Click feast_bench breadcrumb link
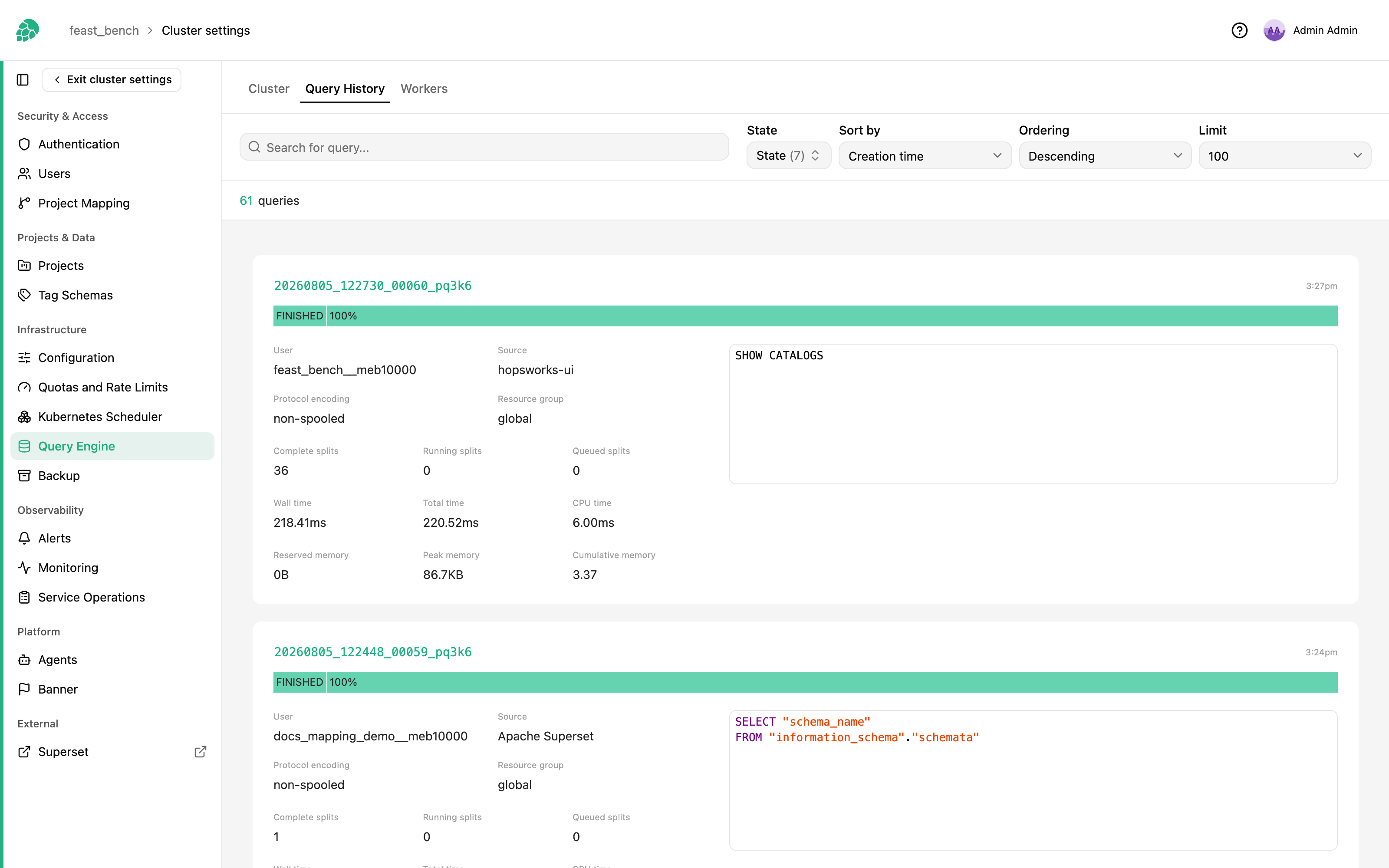This screenshot has height=868, width=1389. [x=104, y=30]
